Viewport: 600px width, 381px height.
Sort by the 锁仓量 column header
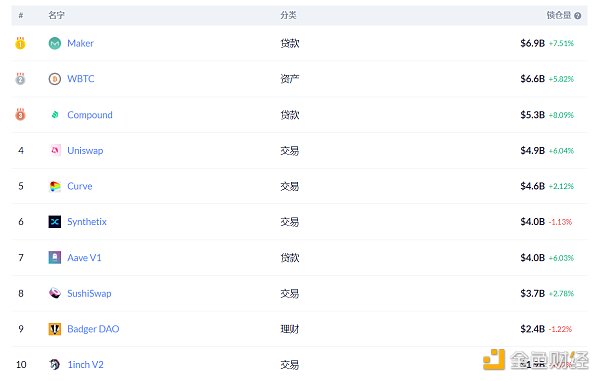[x=559, y=15]
